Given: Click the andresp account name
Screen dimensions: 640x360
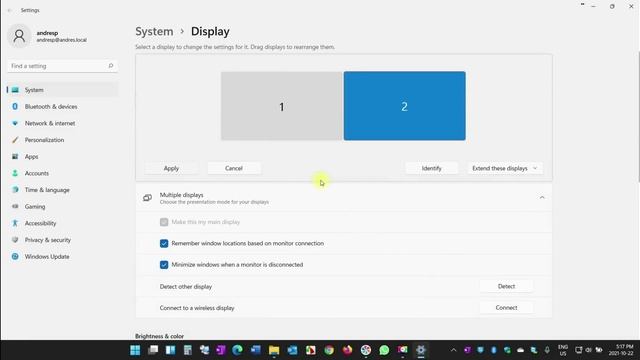Looking at the screenshot, I should 47,33.
